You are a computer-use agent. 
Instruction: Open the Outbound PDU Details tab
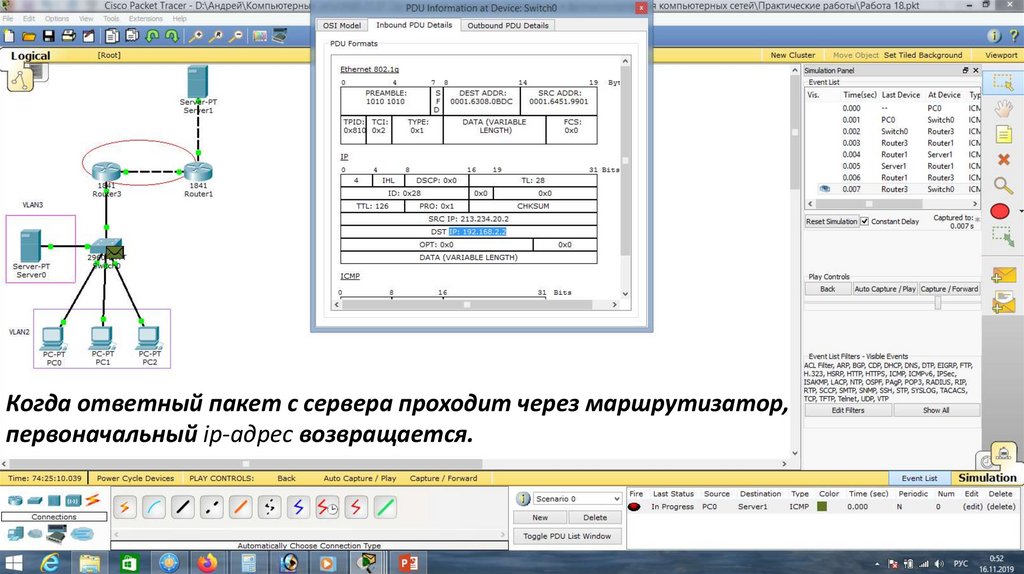point(507,25)
